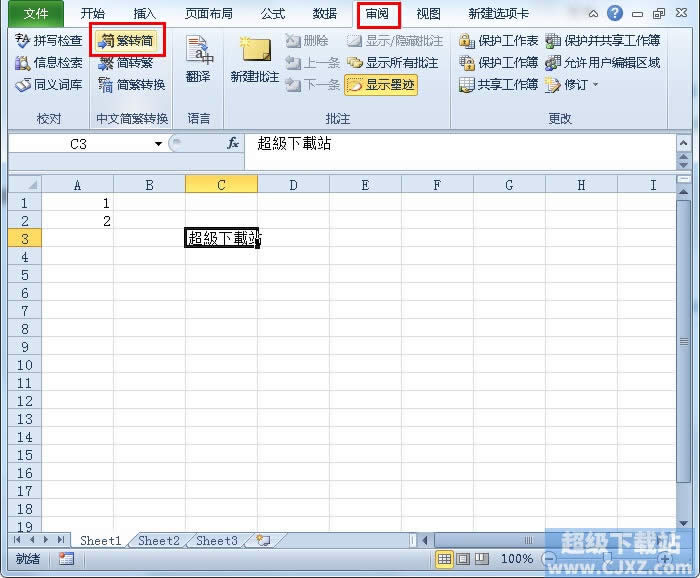Open the Name Box dropdown arrow
This screenshot has height=578, width=700.
pos(158,144)
